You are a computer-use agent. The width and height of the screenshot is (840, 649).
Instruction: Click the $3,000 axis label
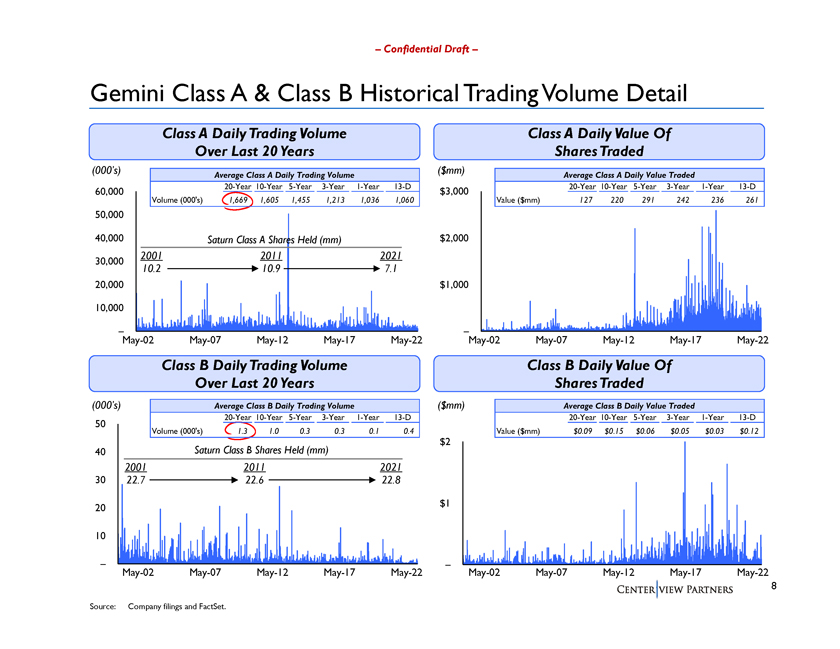(454, 191)
